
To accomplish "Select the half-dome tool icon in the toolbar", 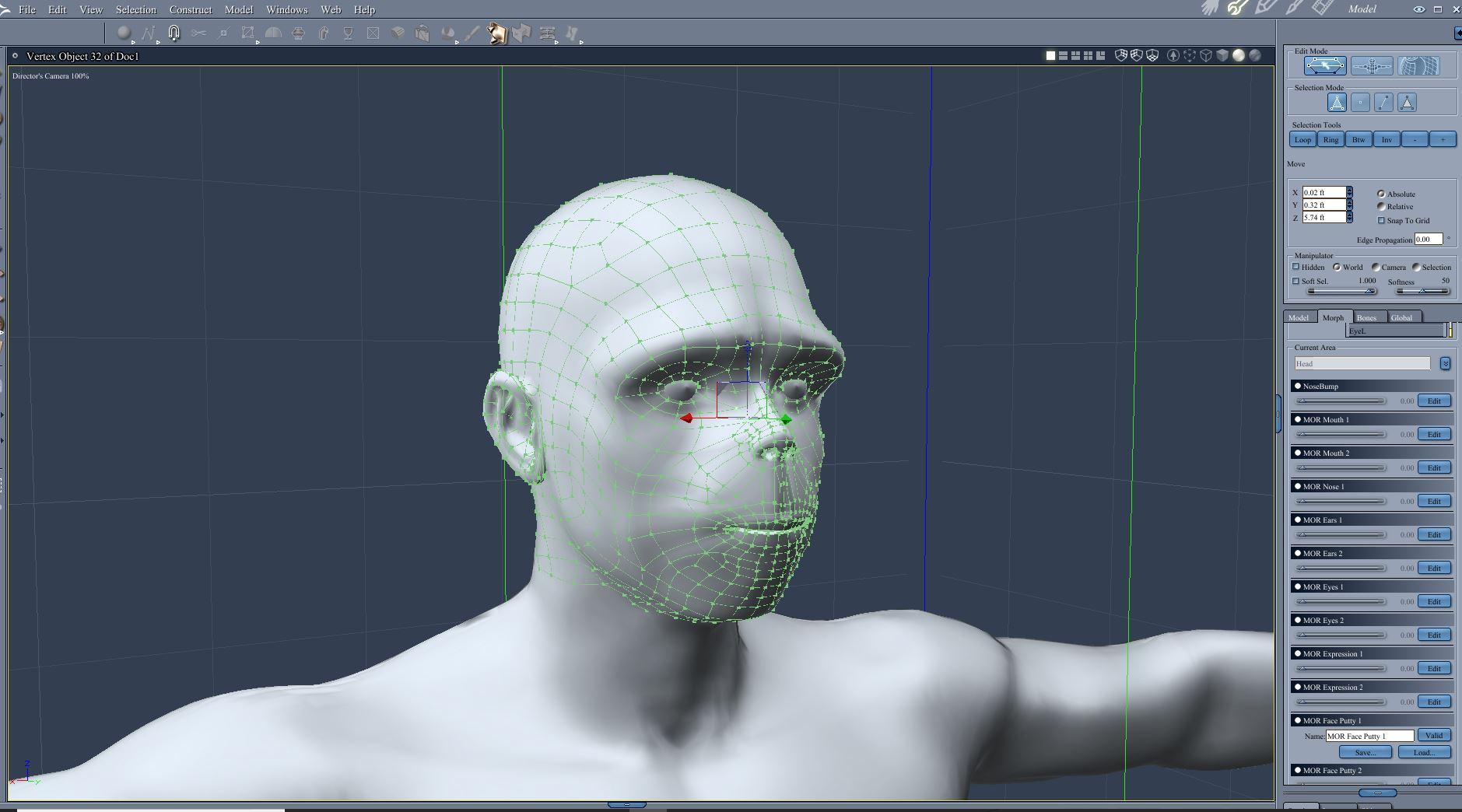I will click(x=273, y=33).
